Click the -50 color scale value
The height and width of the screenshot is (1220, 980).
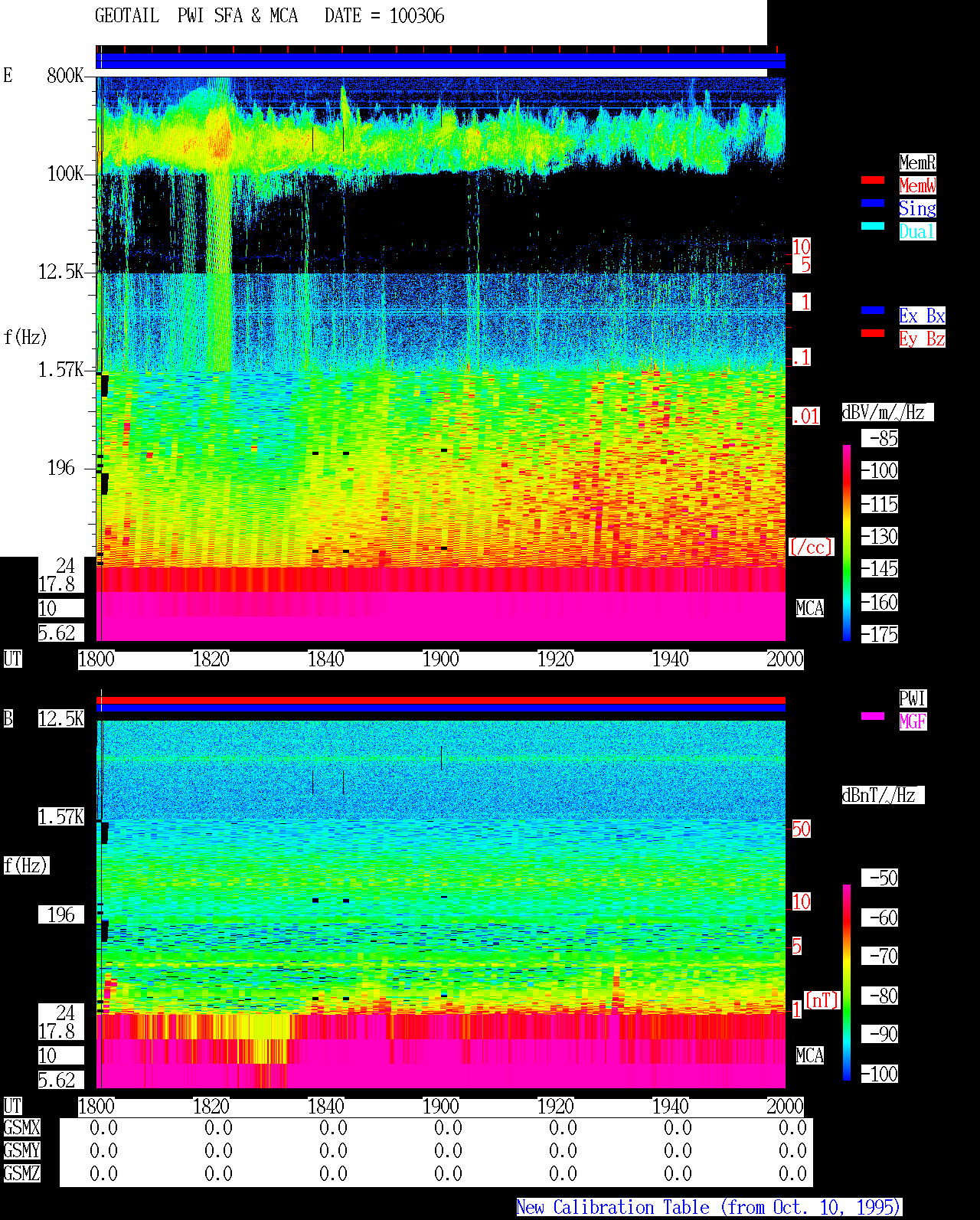pyautogui.click(x=880, y=878)
